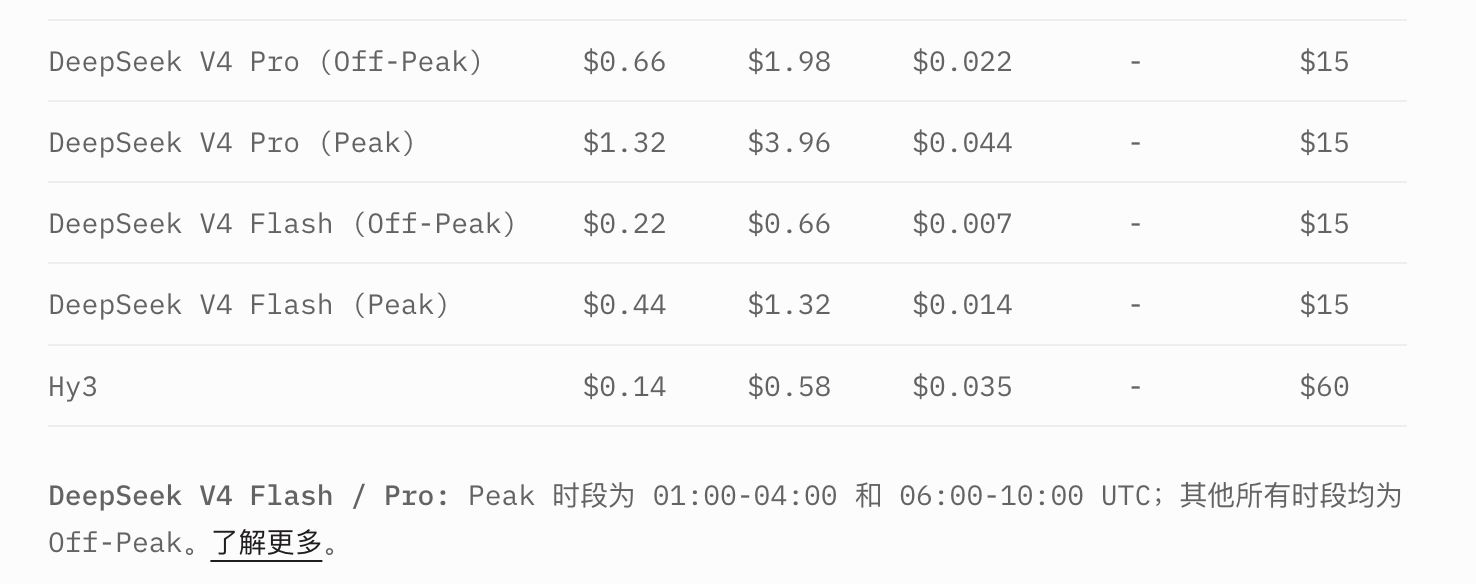Screen dimensions: 1476x584
Task: Select DeepSeek V4 Flash (Off-Peak) model name
Action: pyautogui.click(x=283, y=224)
